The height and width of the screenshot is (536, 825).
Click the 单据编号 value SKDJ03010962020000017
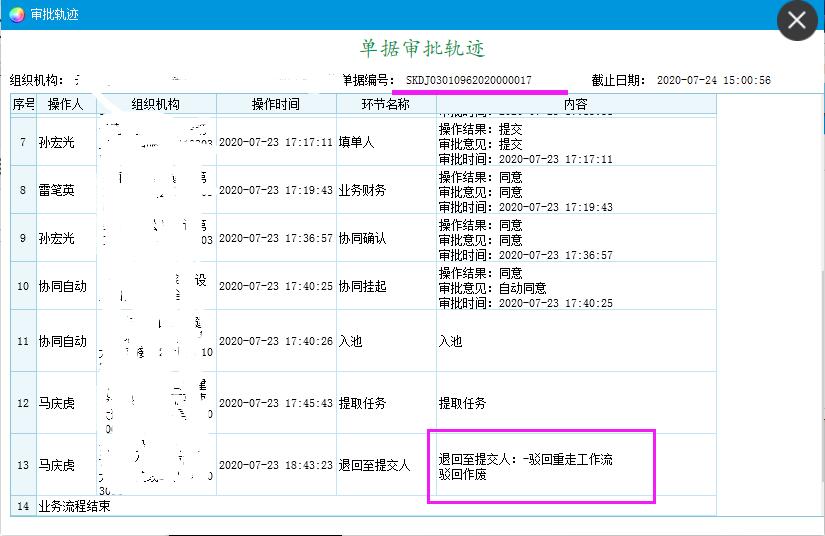(x=468, y=80)
